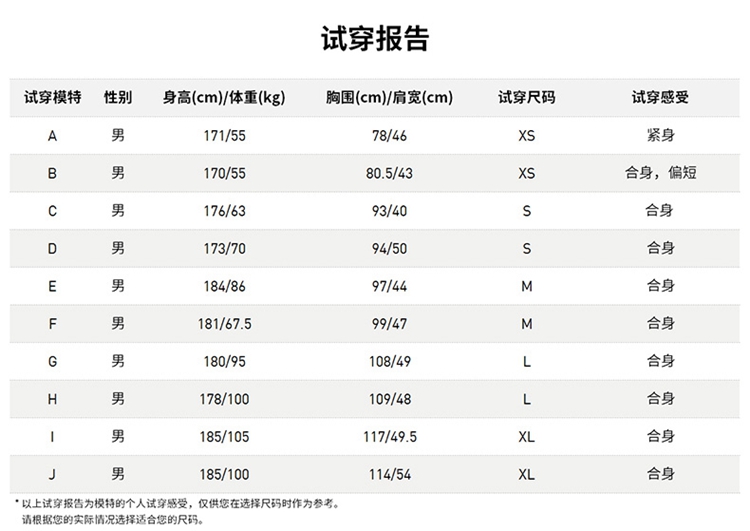The image size is (750, 531).
Task: Click the 性别 column header
Action: [x=118, y=98]
